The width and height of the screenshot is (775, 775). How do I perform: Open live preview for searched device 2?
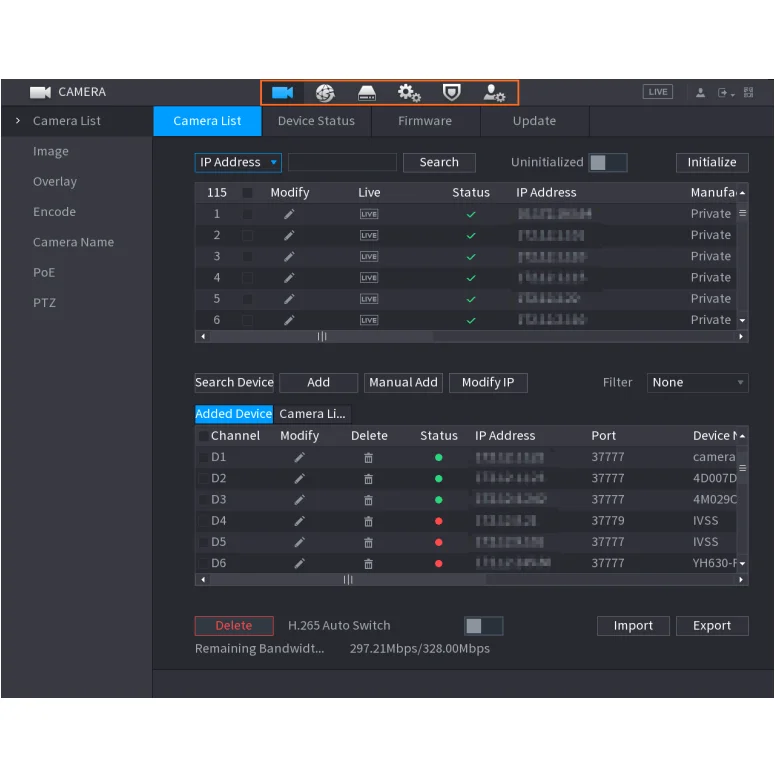click(x=369, y=235)
